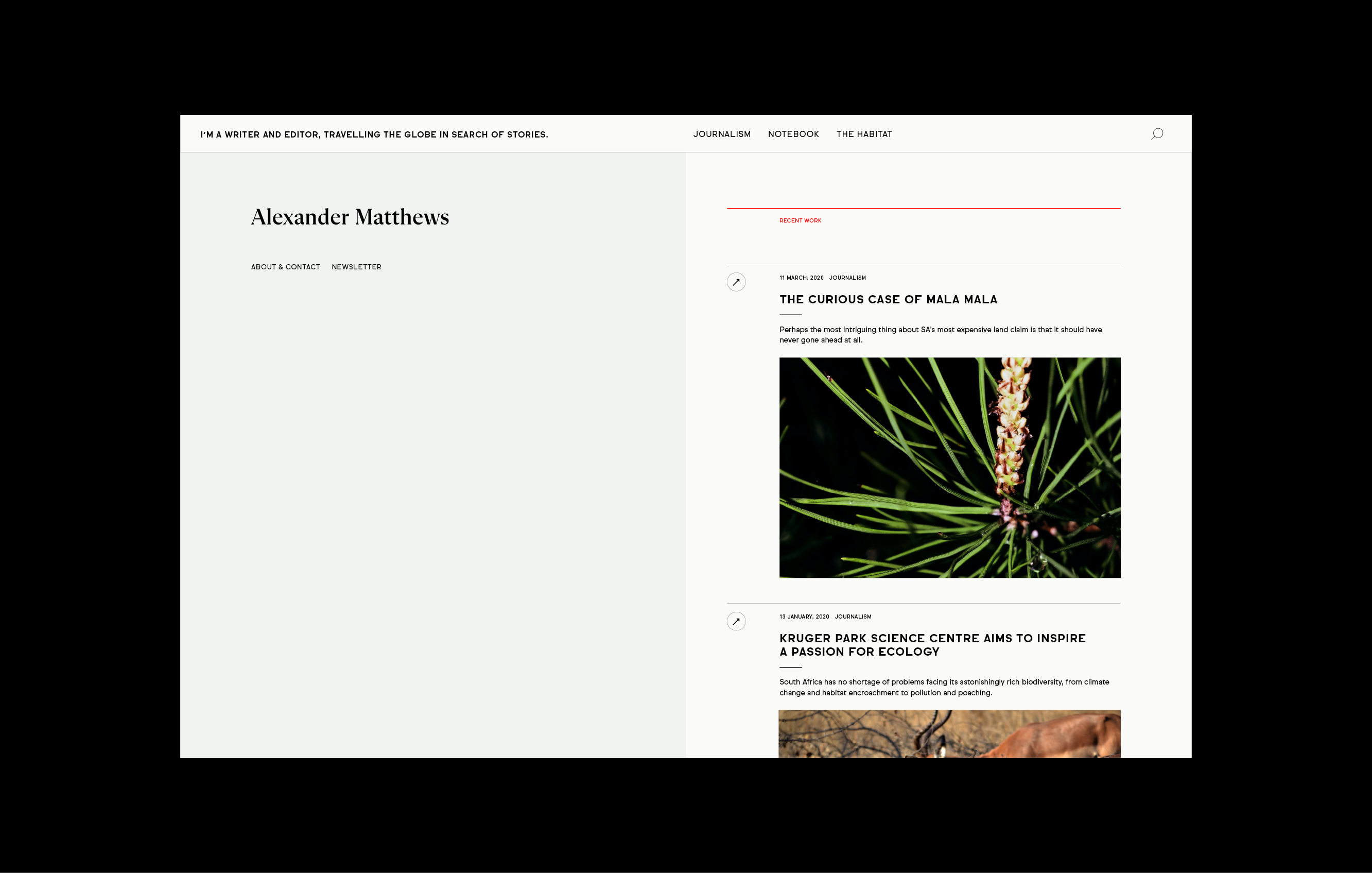
Task: Click the 13 January, 2020 date label
Action: [804, 617]
